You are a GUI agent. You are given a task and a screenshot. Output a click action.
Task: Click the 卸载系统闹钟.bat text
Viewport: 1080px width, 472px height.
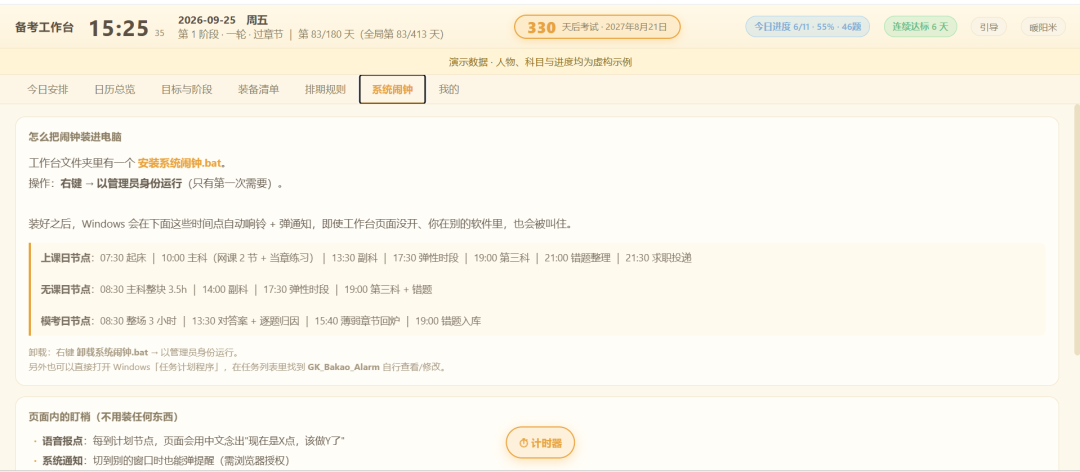point(112,353)
